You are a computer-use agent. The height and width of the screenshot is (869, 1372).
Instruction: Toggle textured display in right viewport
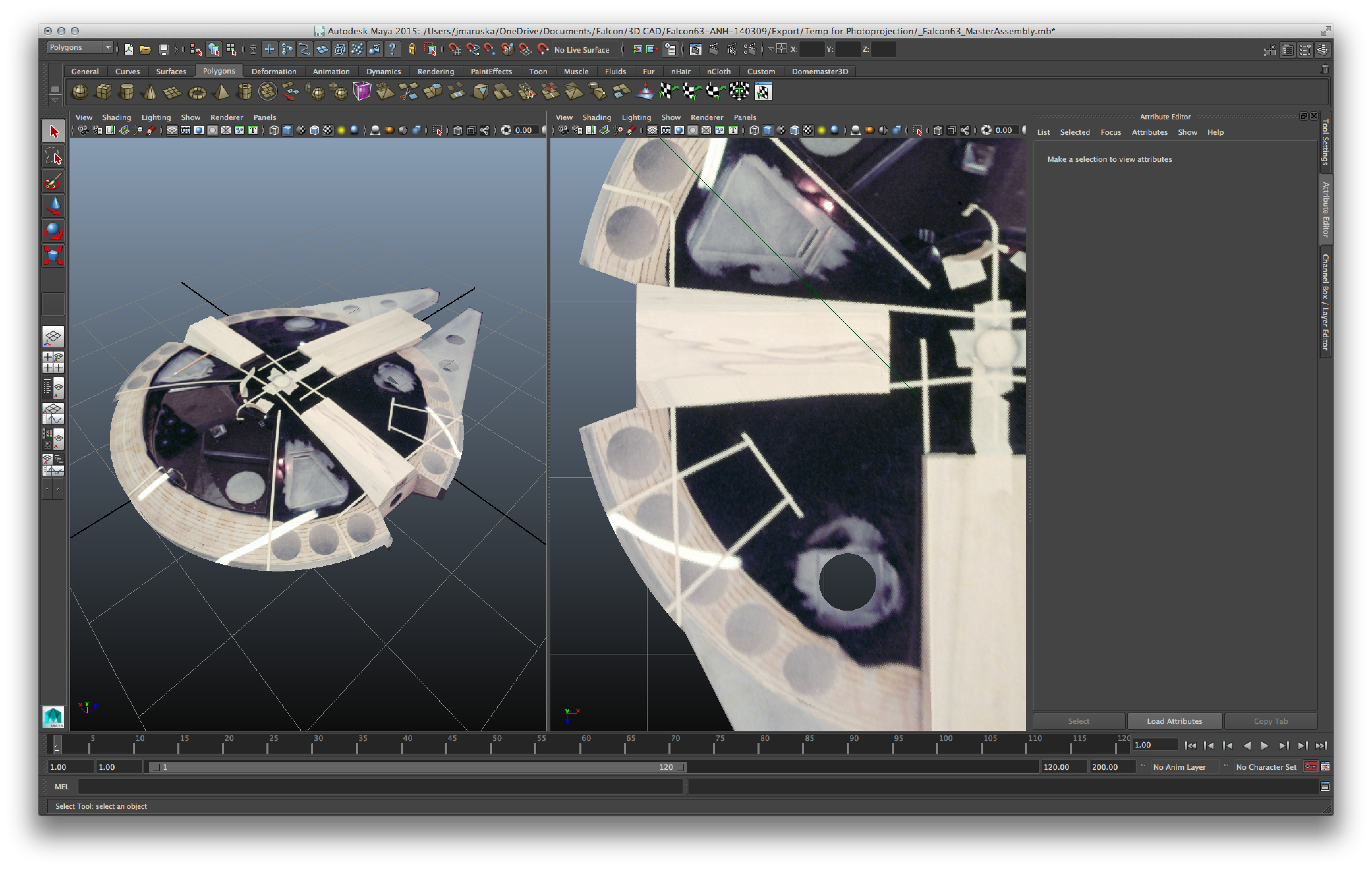pos(808,131)
